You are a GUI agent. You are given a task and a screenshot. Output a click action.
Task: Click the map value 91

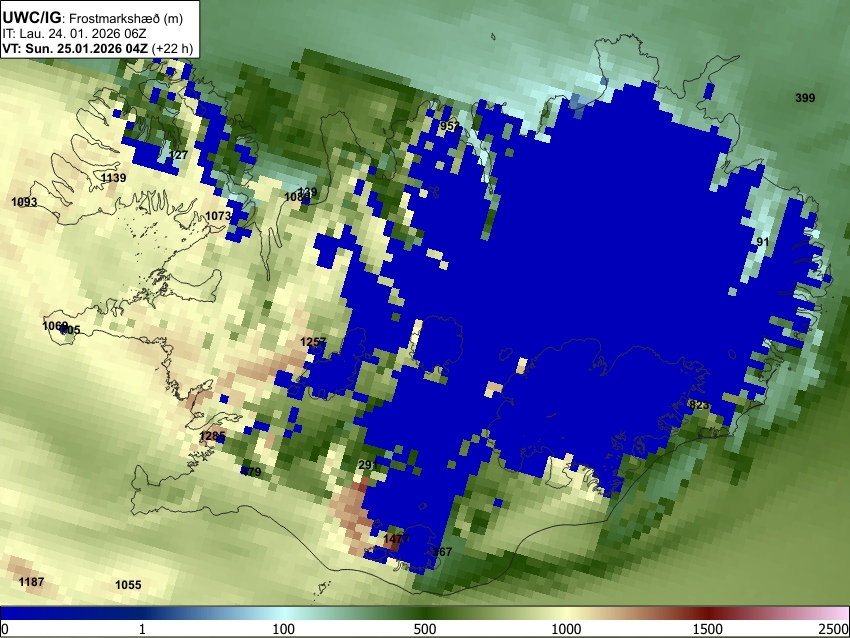pyautogui.click(x=763, y=242)
